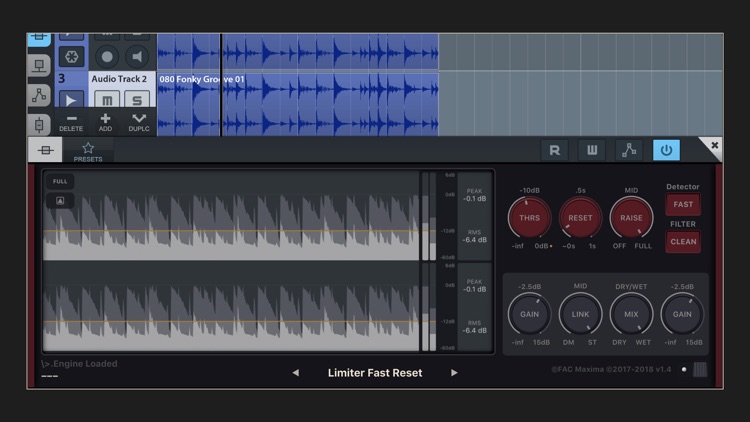
Task: Click the play arrow icon on Audio Track 2
Action: 71,100
